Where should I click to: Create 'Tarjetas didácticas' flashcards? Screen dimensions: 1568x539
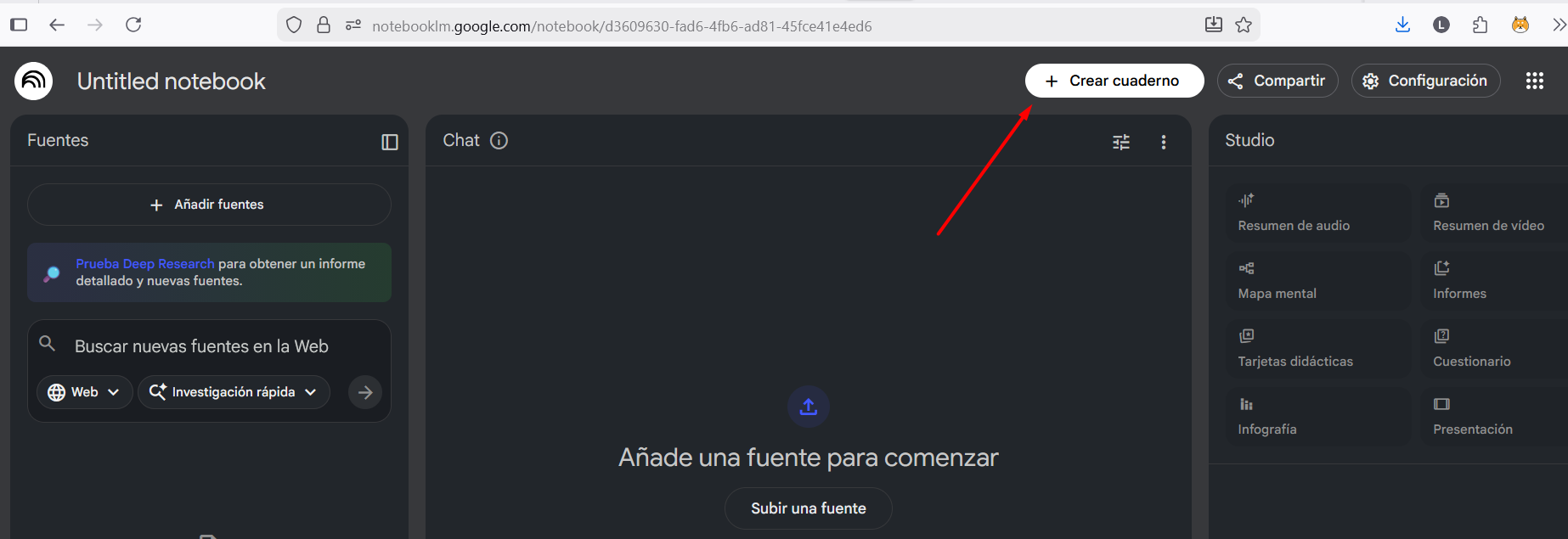click(1318, 348)
